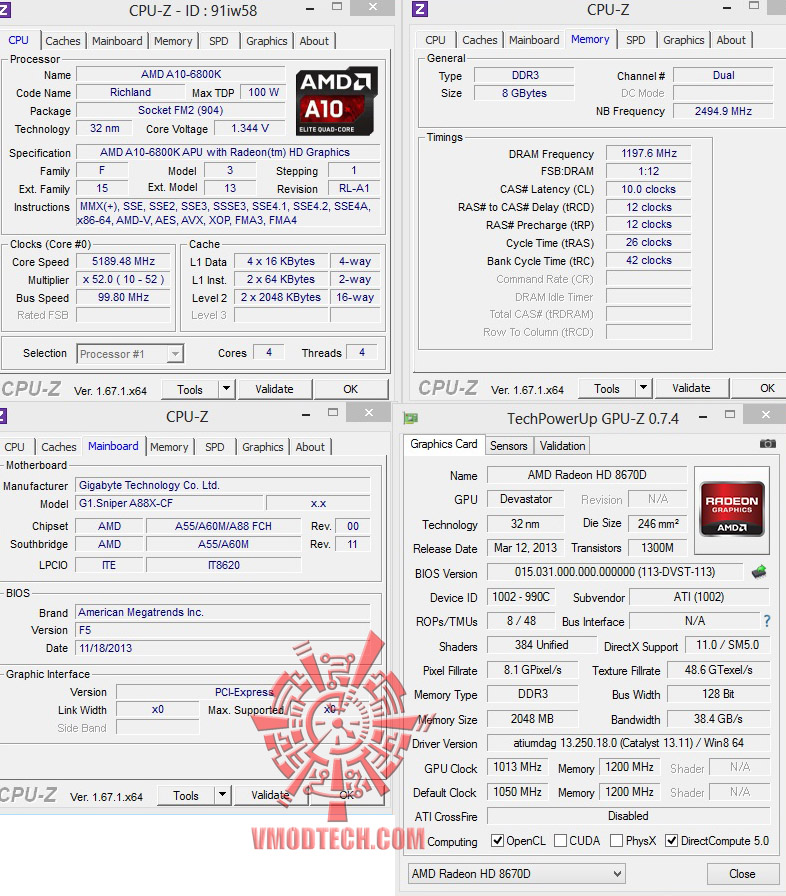This screenshot has width=786, height=896.
Task: Select CPU tab in the Mainboard window
Action: (15, 447)
